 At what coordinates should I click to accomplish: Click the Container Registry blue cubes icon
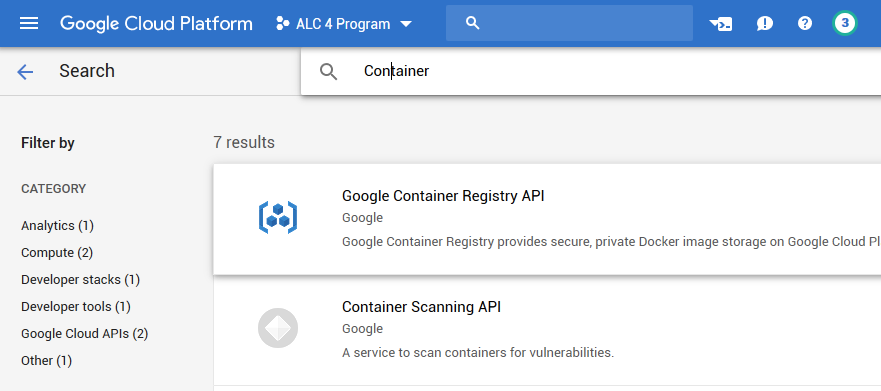[x=278, y=217]
